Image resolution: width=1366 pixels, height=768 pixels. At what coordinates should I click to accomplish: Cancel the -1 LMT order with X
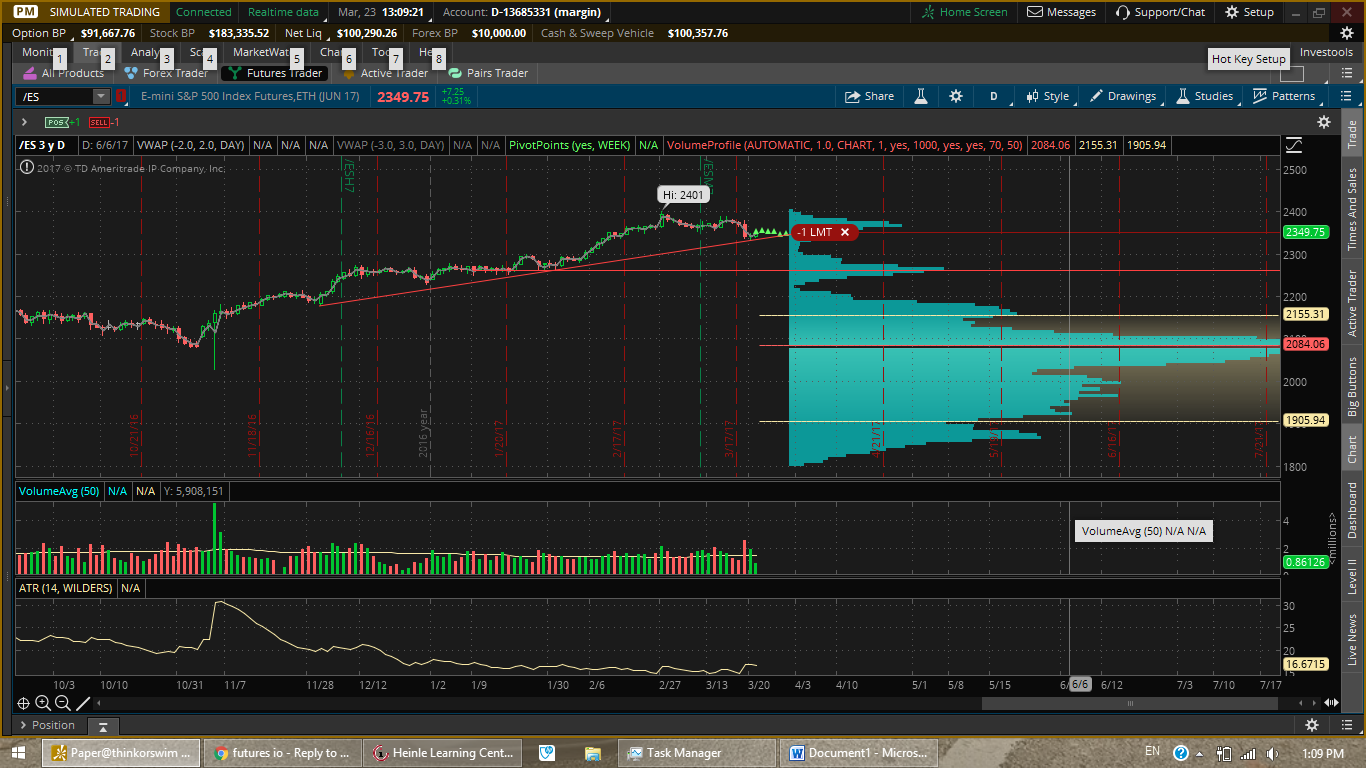(845, 232)
